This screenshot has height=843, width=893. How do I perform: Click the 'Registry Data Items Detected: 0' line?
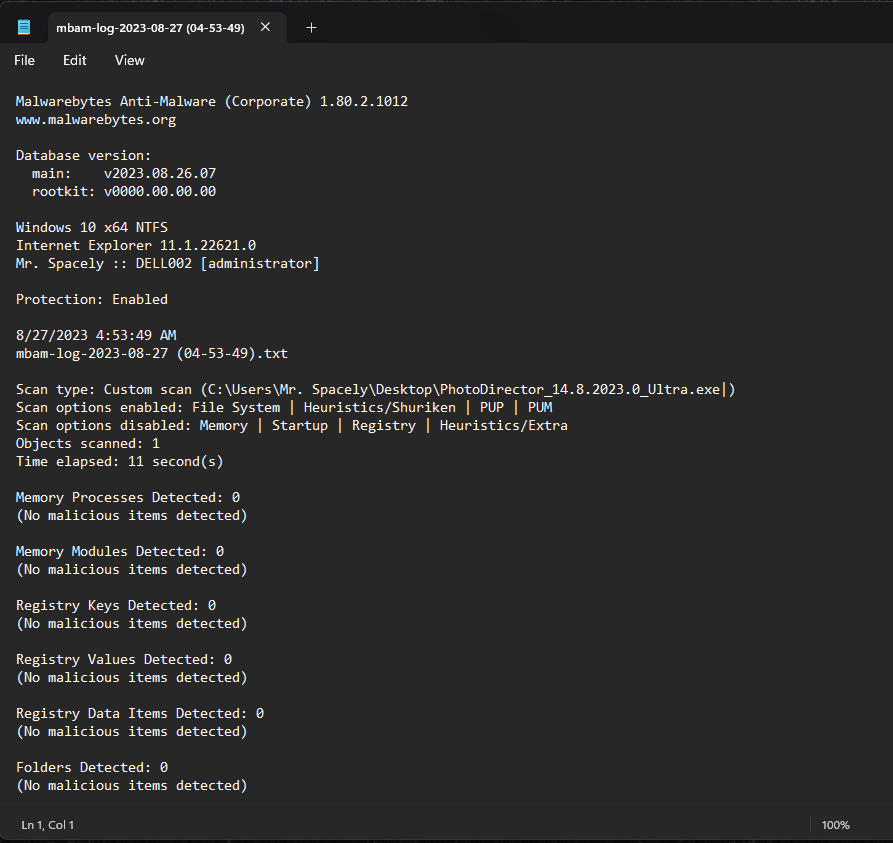(140, 714)
